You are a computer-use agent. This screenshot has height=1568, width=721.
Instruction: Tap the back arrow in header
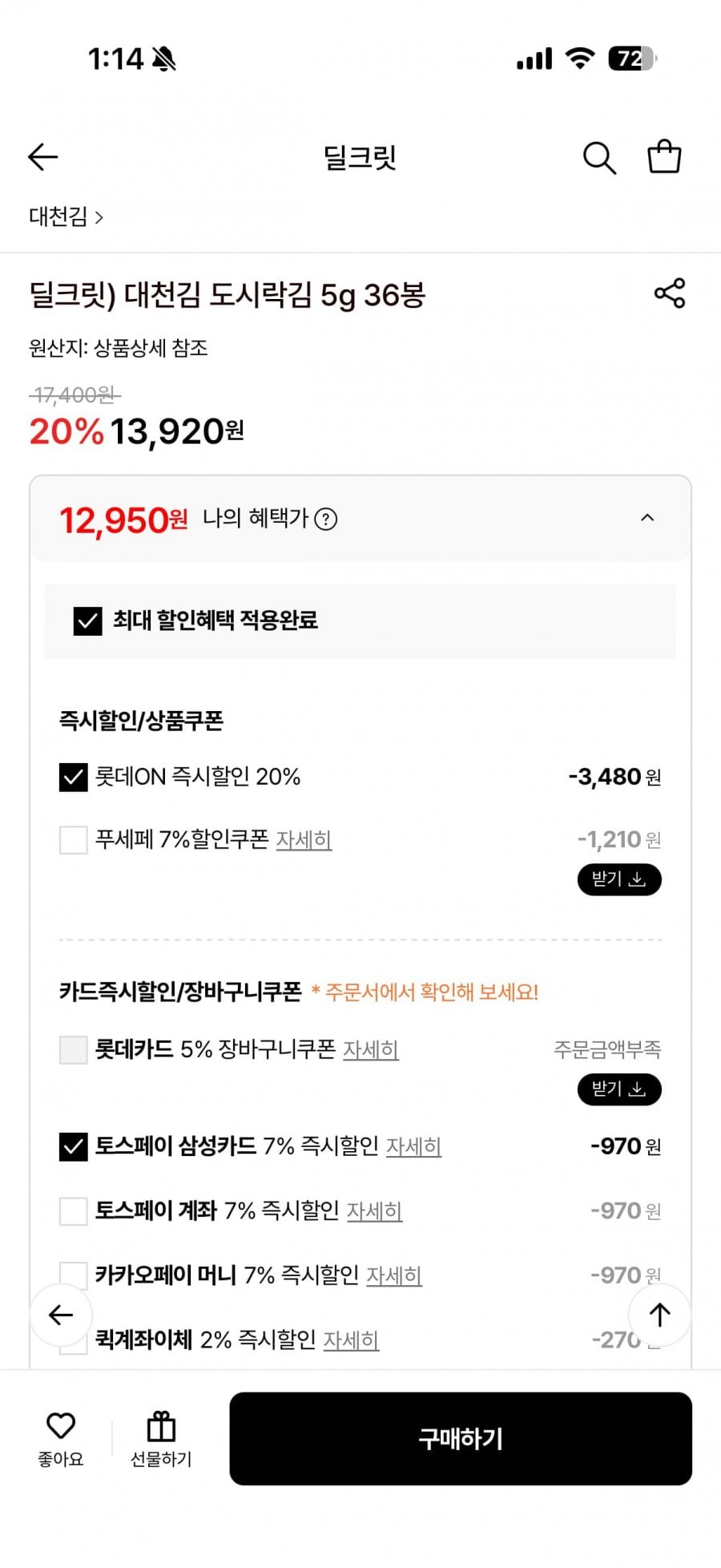click(x=43, y=157)
